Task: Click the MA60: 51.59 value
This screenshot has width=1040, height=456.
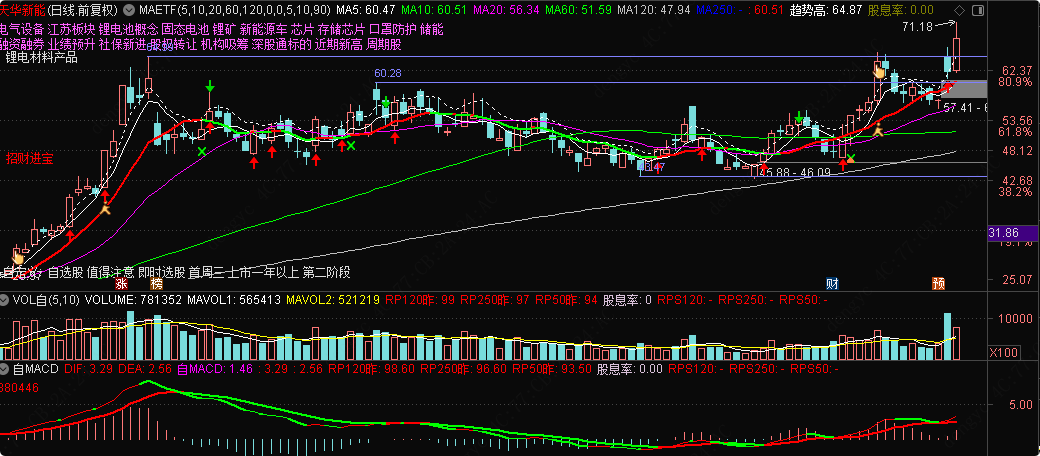Action: [578, 11]
